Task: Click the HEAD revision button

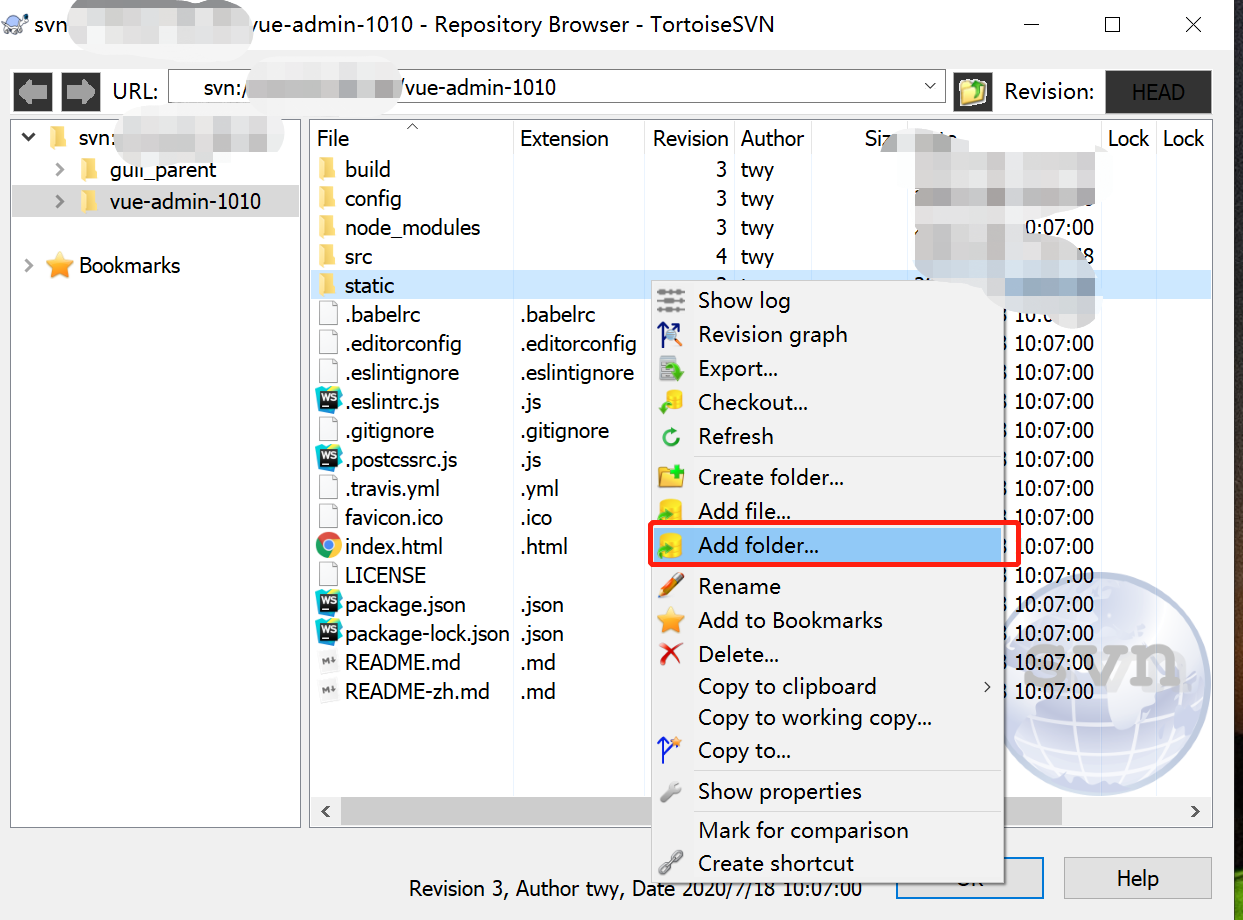Action: pyautogui.click(x=1158, y=92)
